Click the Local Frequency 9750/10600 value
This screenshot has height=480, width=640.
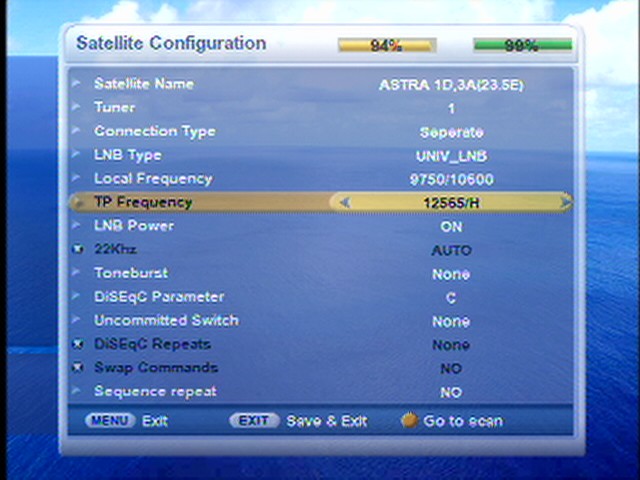click(x=451, y=180)
